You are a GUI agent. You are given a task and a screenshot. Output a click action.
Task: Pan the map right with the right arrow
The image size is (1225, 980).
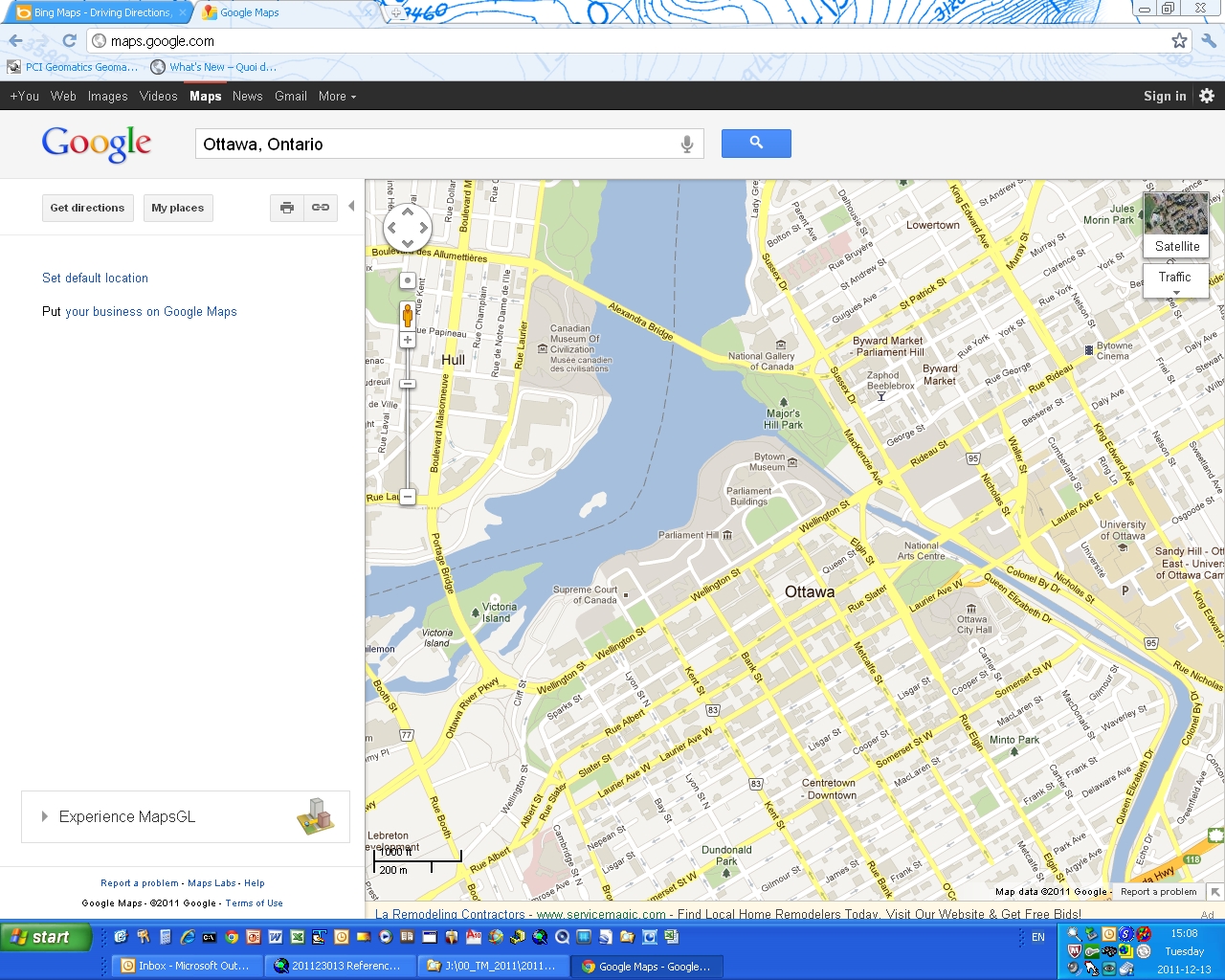tap(423, 228)
